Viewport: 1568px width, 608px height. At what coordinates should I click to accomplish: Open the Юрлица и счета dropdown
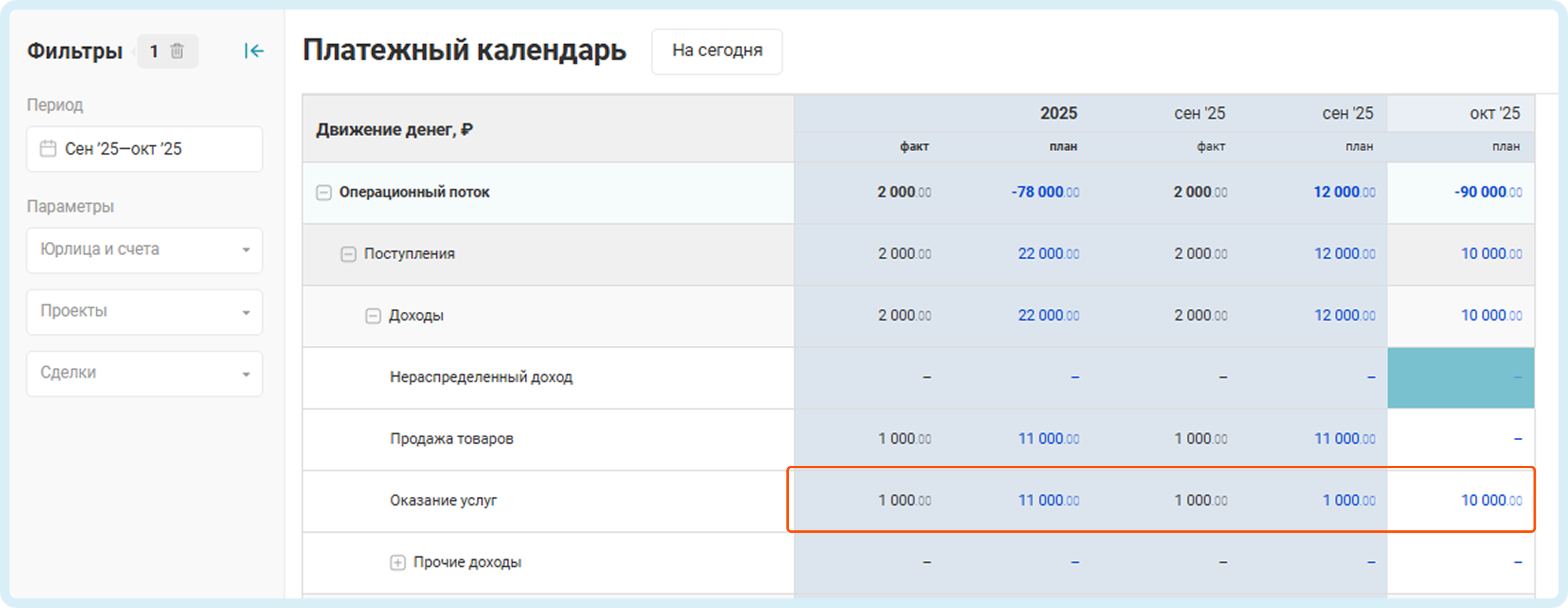tap(144, 250)
